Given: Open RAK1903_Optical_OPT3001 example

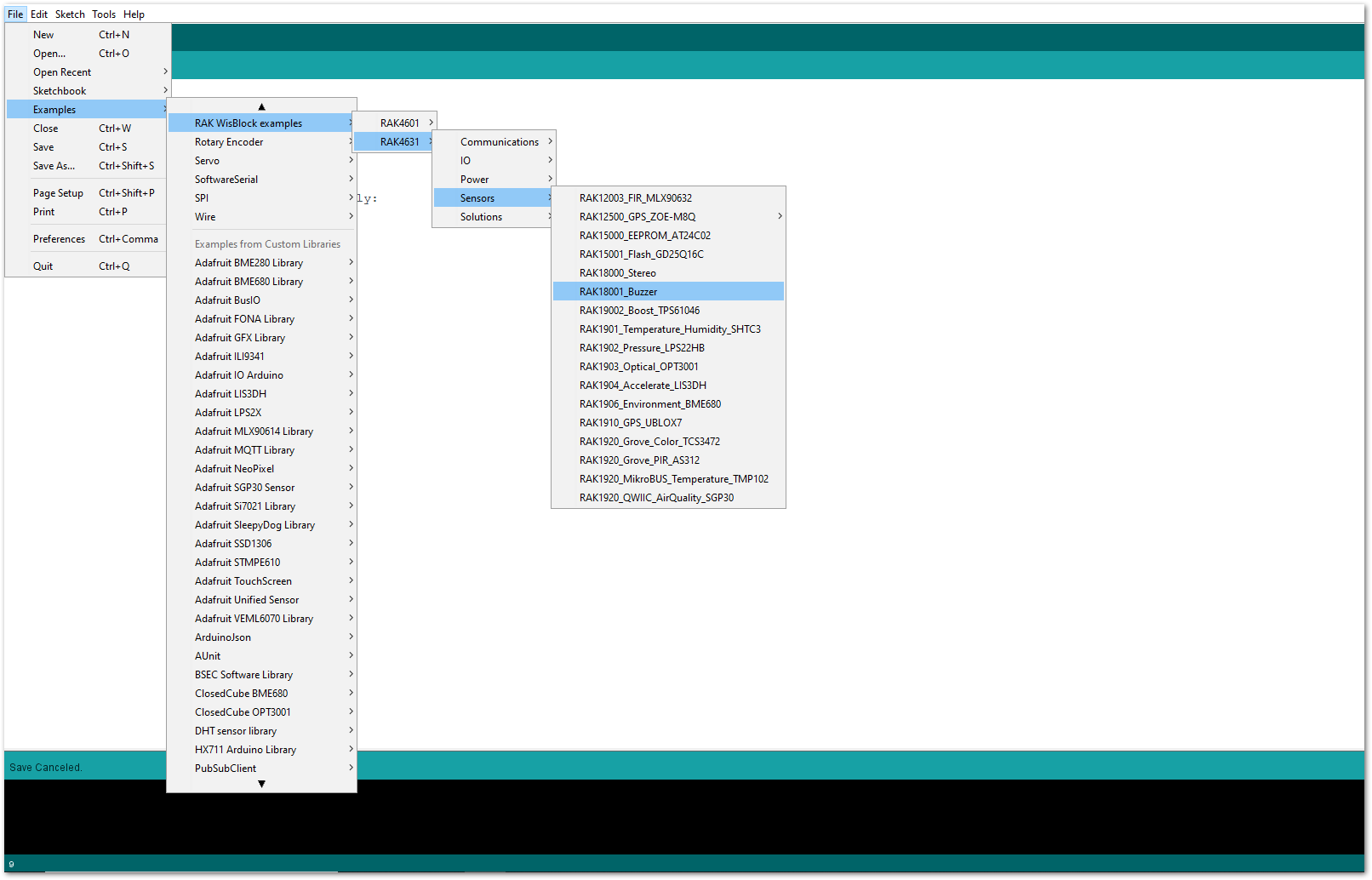Looking at the screenshot, I should (668, 367).
